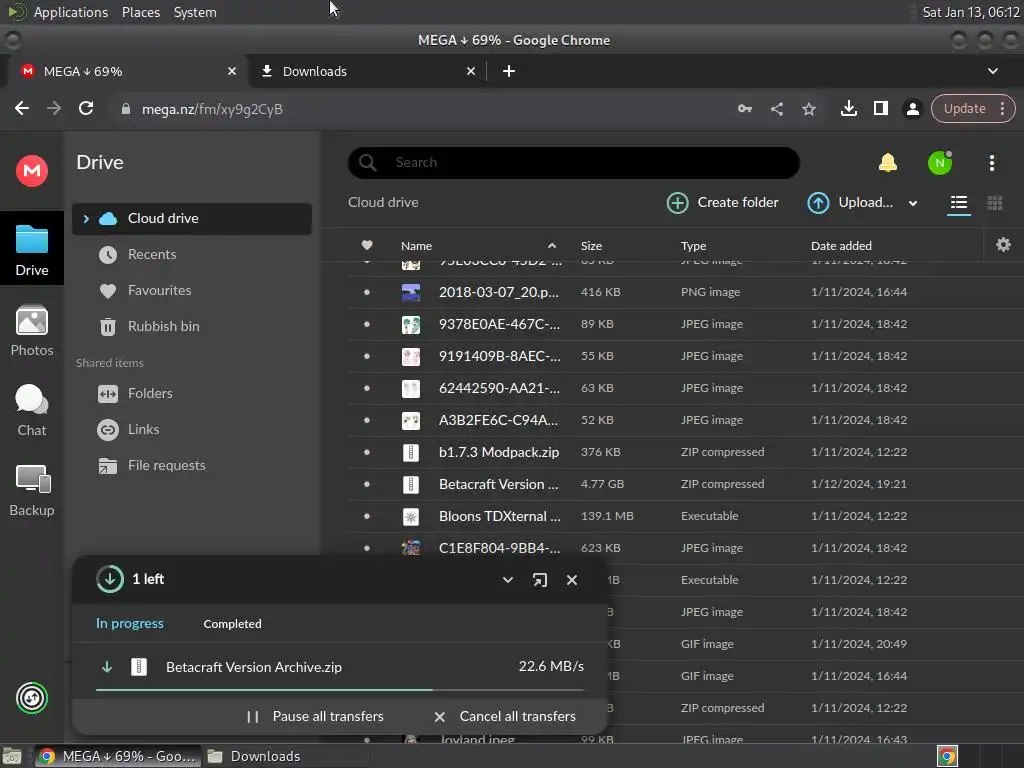Sort by the favourite heart column
Image resolution: width=1024 pixels, height=768 pixels.
[367, 245]
